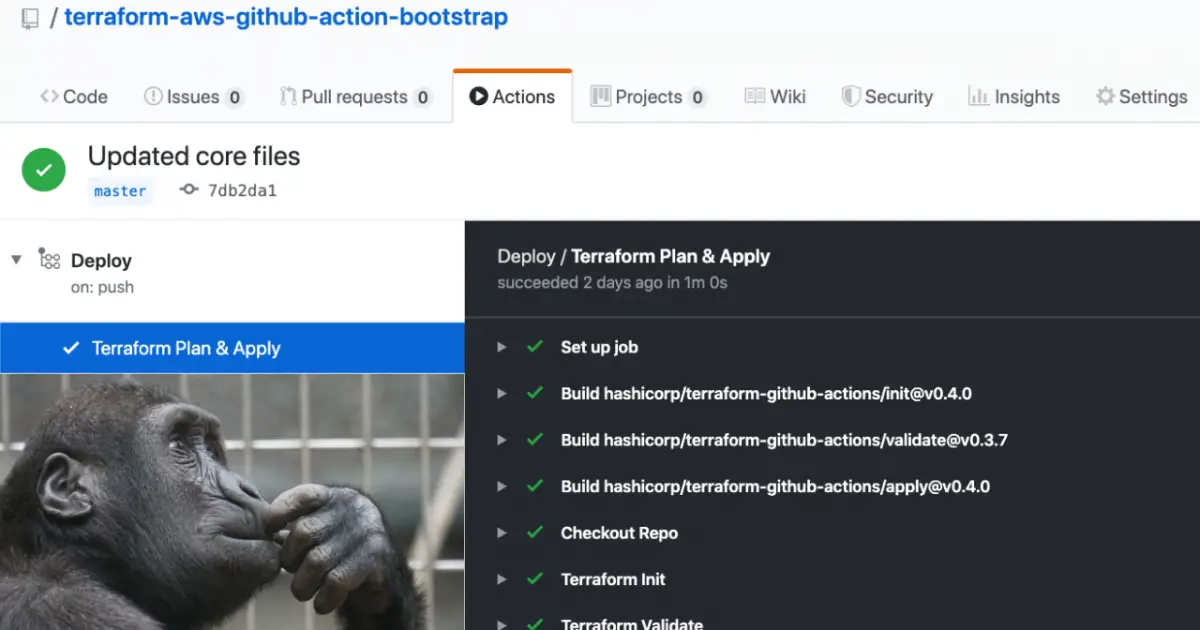This screenshot has height=630, width=1200.
Task: Open the Code tab
Action: pos(74,97)
